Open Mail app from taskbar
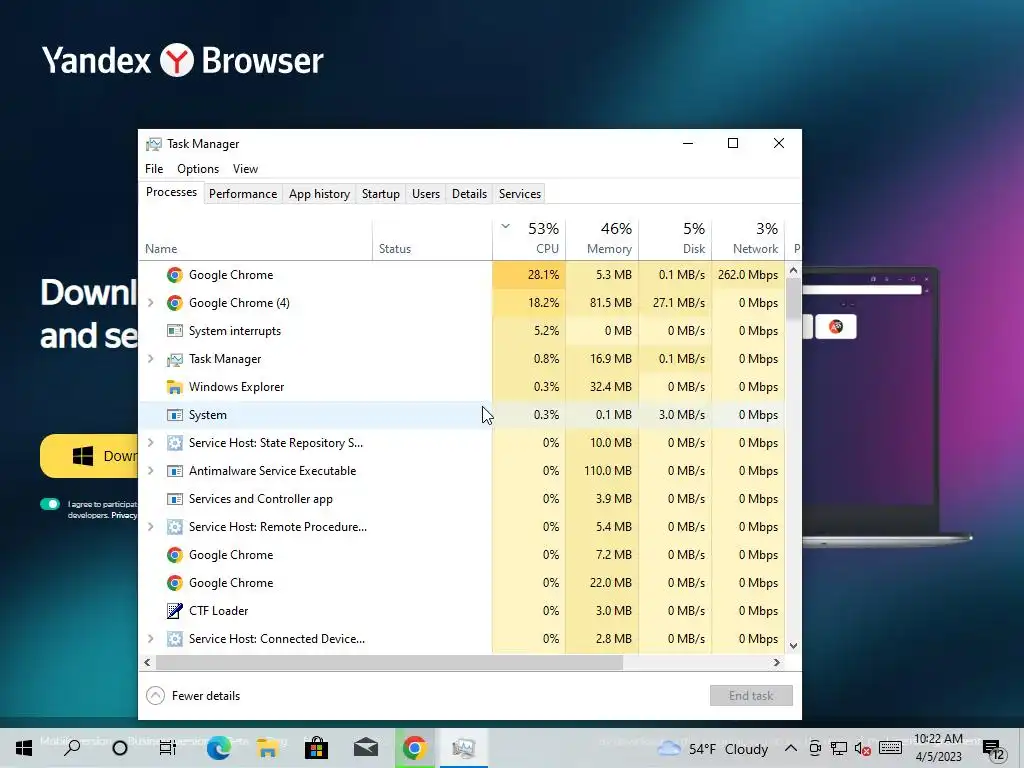Screen dimensions: 1024x768 tap(366, 748)
